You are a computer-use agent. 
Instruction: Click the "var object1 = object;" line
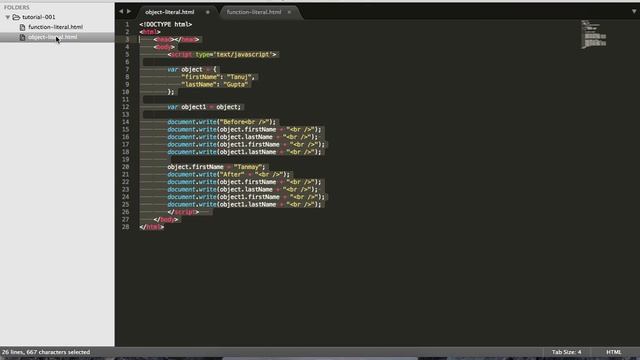pos(204,107)
